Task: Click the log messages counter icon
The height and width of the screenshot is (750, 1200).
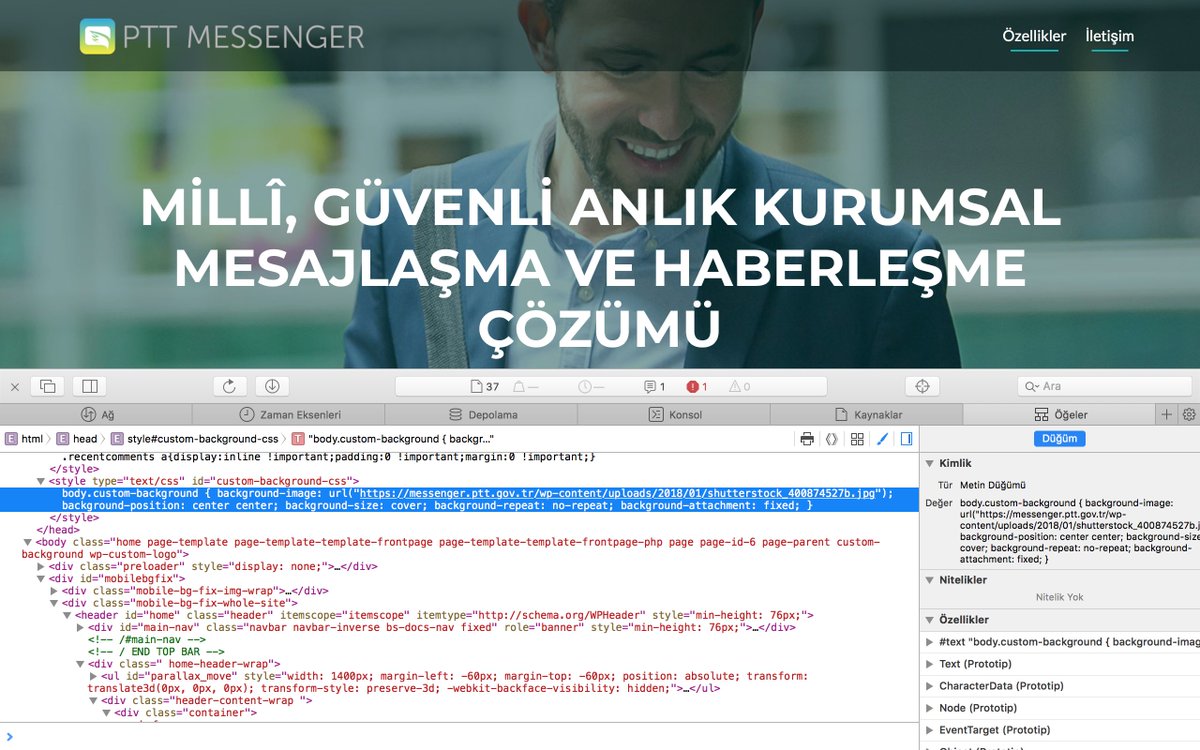Action: 655,386
